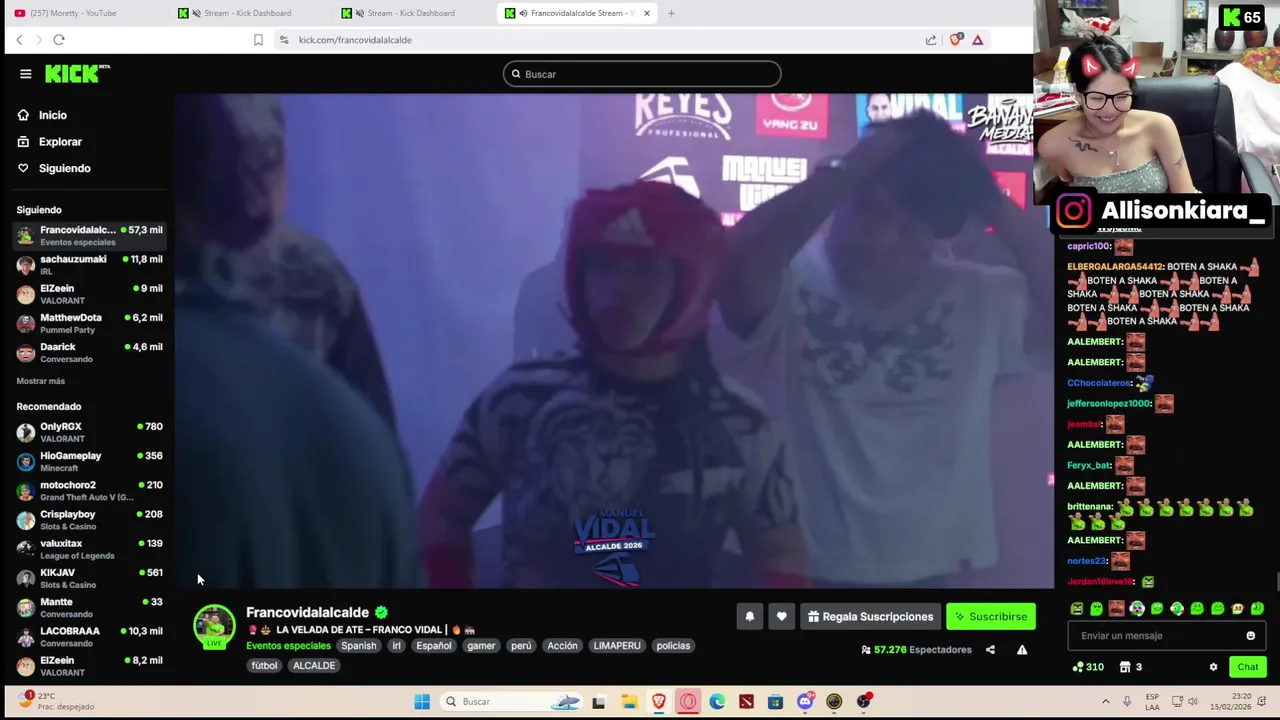Screen dimensions: 1280x720
Task: Expand the system tray hidden icons chevron
Action: (x=1105, y=702)
